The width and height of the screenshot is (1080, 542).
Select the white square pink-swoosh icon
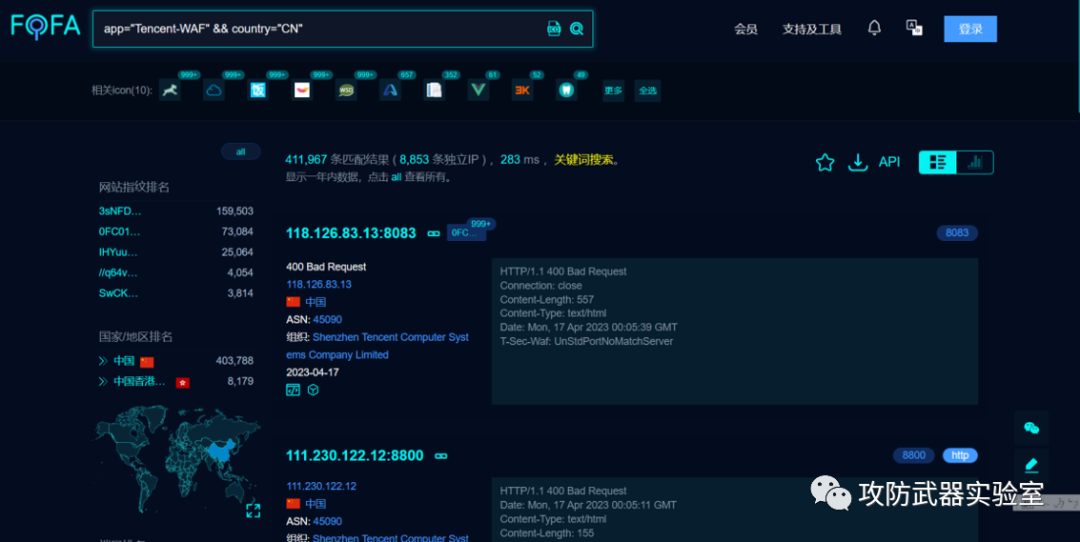pyautogui.click(x=302, y=90)
